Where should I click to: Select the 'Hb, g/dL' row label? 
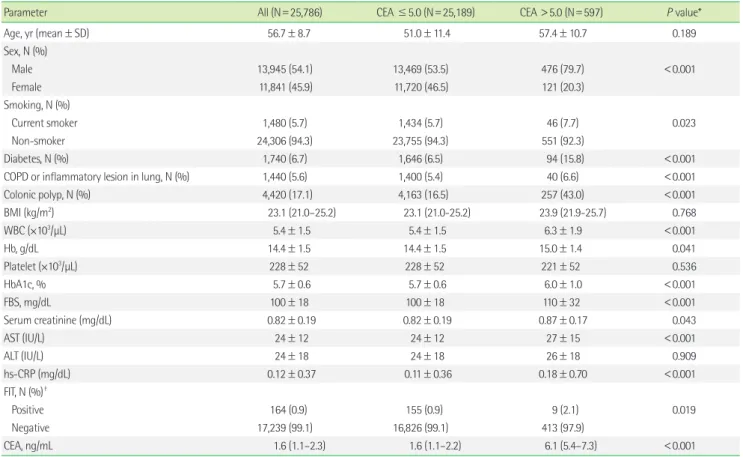click(x=21, y=248)
